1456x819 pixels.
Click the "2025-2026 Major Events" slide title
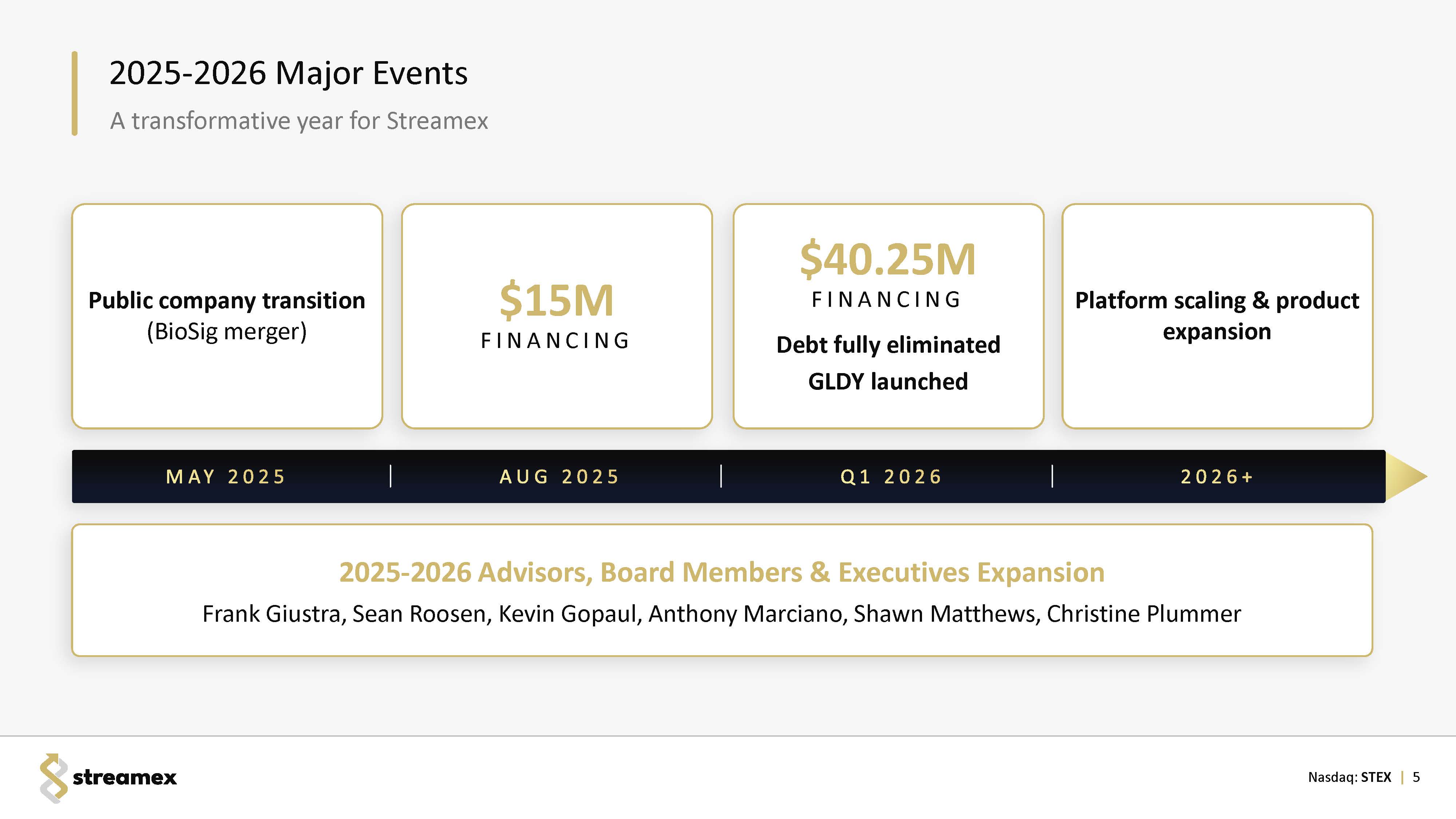pos(288,74)
